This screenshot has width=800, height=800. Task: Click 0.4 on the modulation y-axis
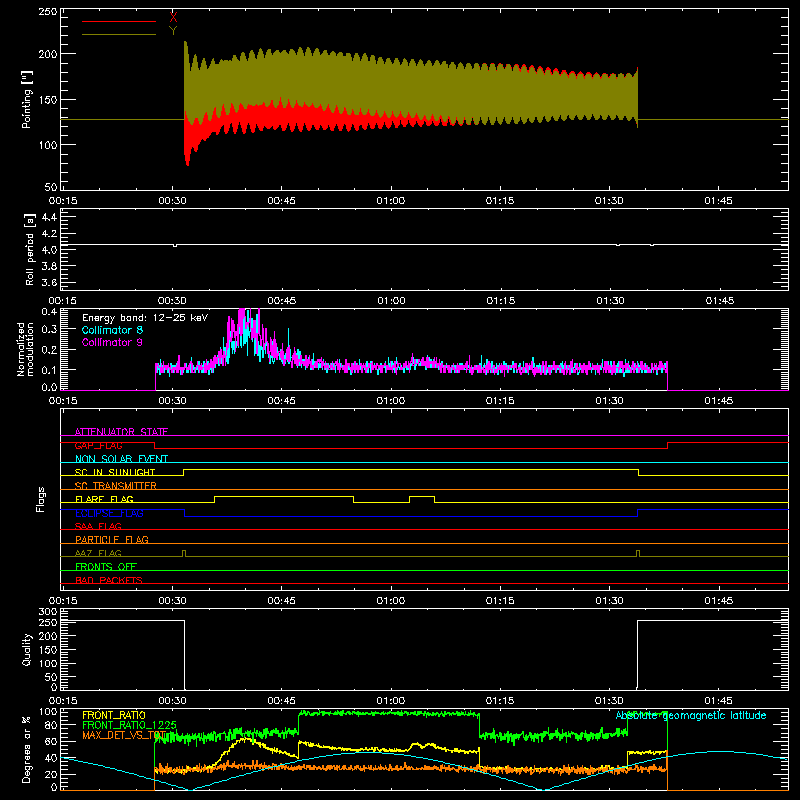[49, 311]
